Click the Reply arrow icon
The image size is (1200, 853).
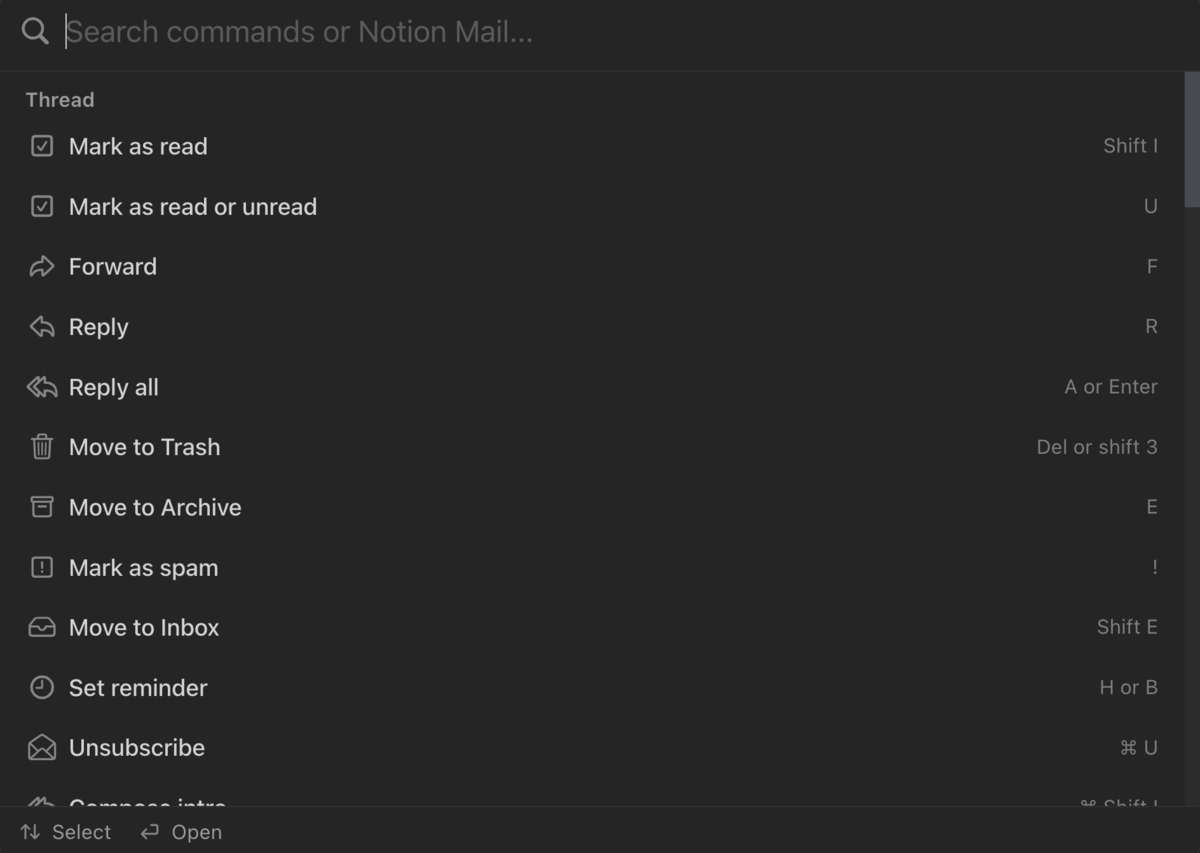41,327
